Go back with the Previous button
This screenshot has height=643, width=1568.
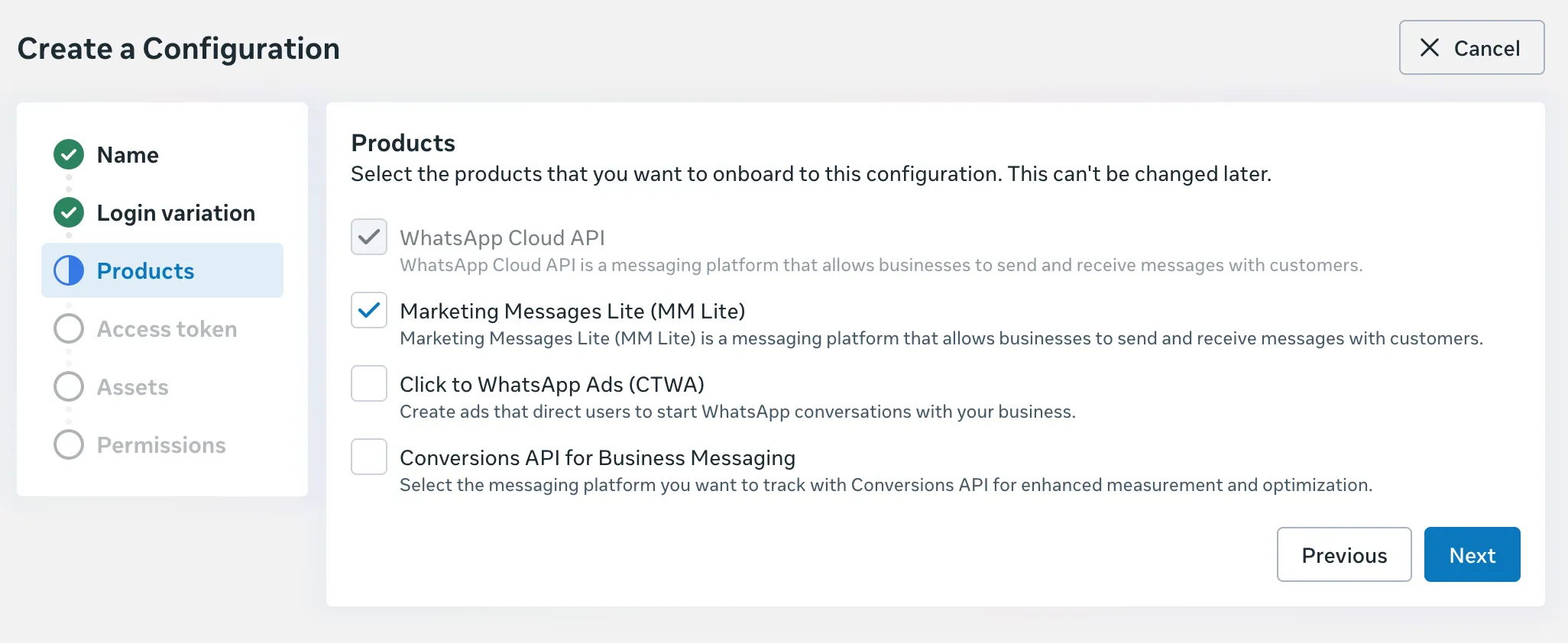(x=1344, y=555)
